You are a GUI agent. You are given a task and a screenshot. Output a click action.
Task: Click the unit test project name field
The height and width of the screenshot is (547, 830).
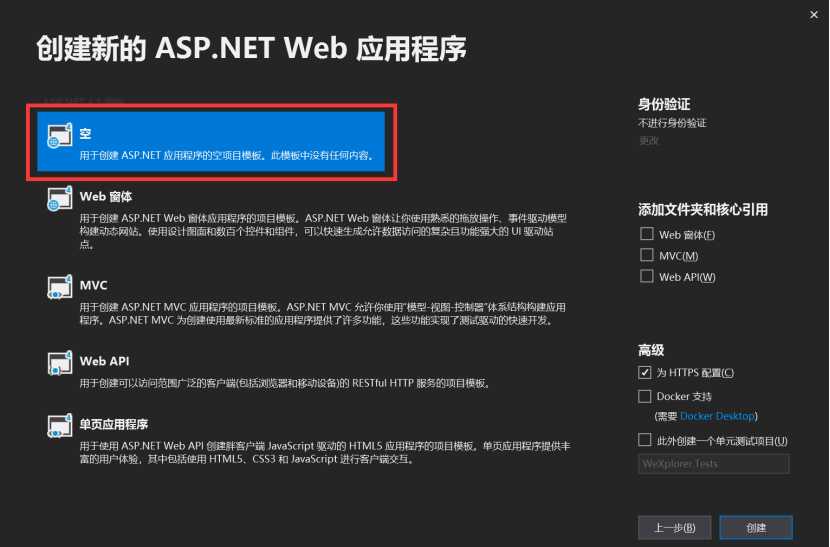click(x=714, y=464)
